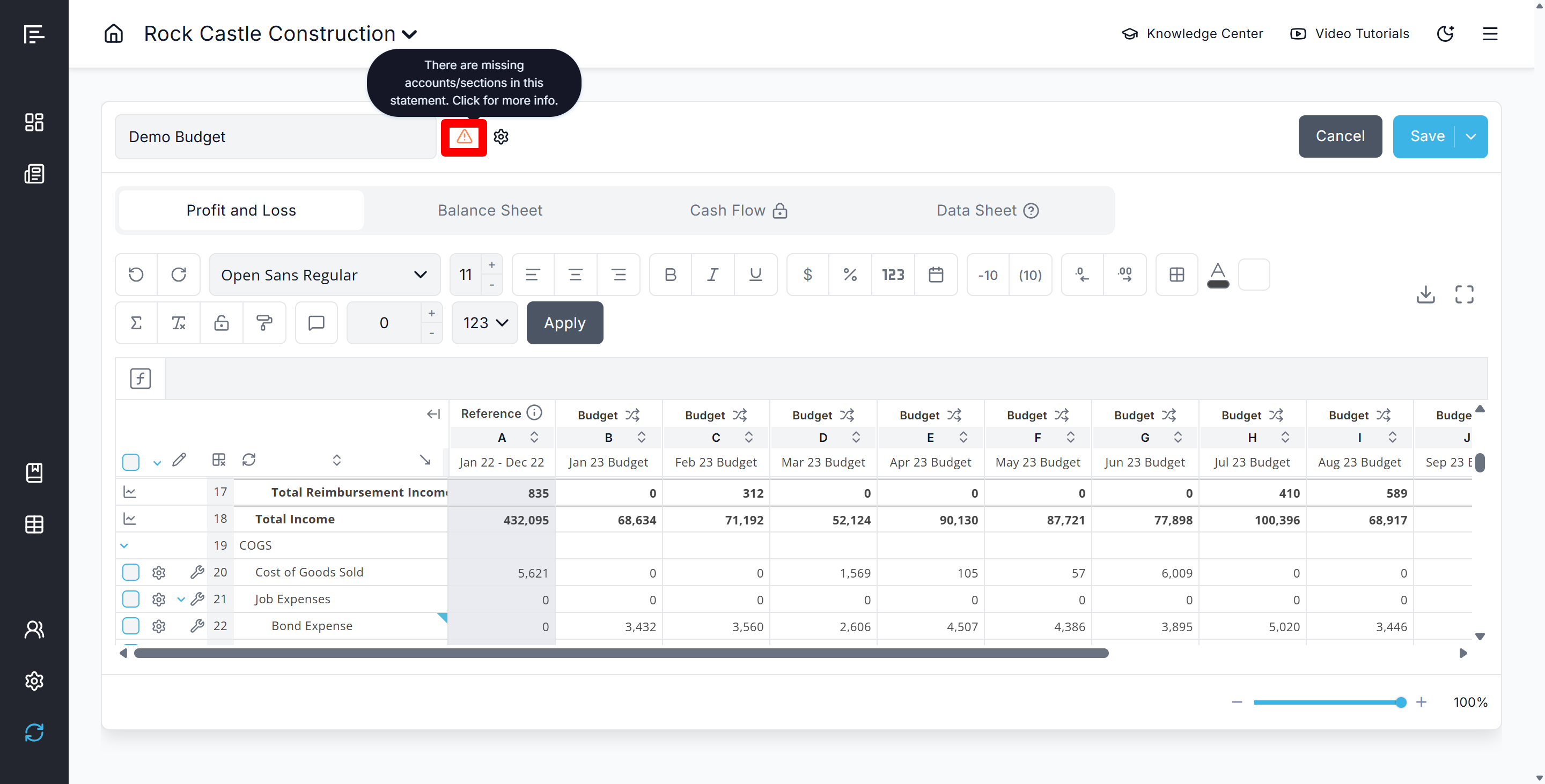Switch to the Balance Sheet tab
Viewport: 1545px width, 784px height.
pos(489,210)
